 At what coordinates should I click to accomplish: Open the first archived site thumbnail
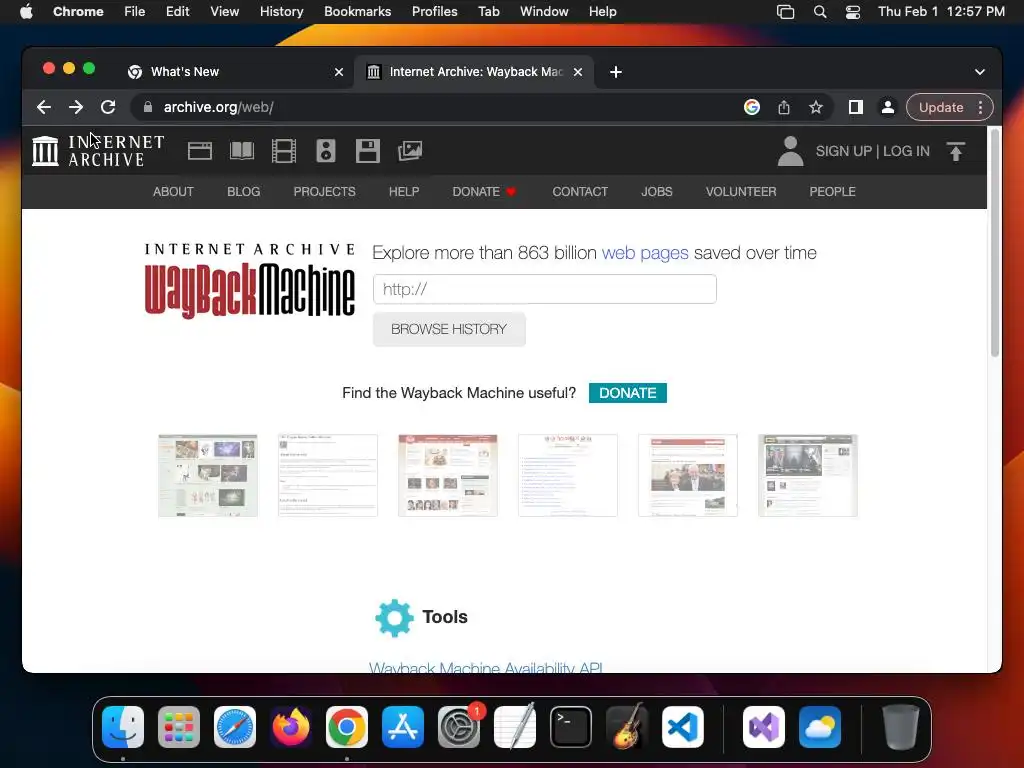pos(208,475)
